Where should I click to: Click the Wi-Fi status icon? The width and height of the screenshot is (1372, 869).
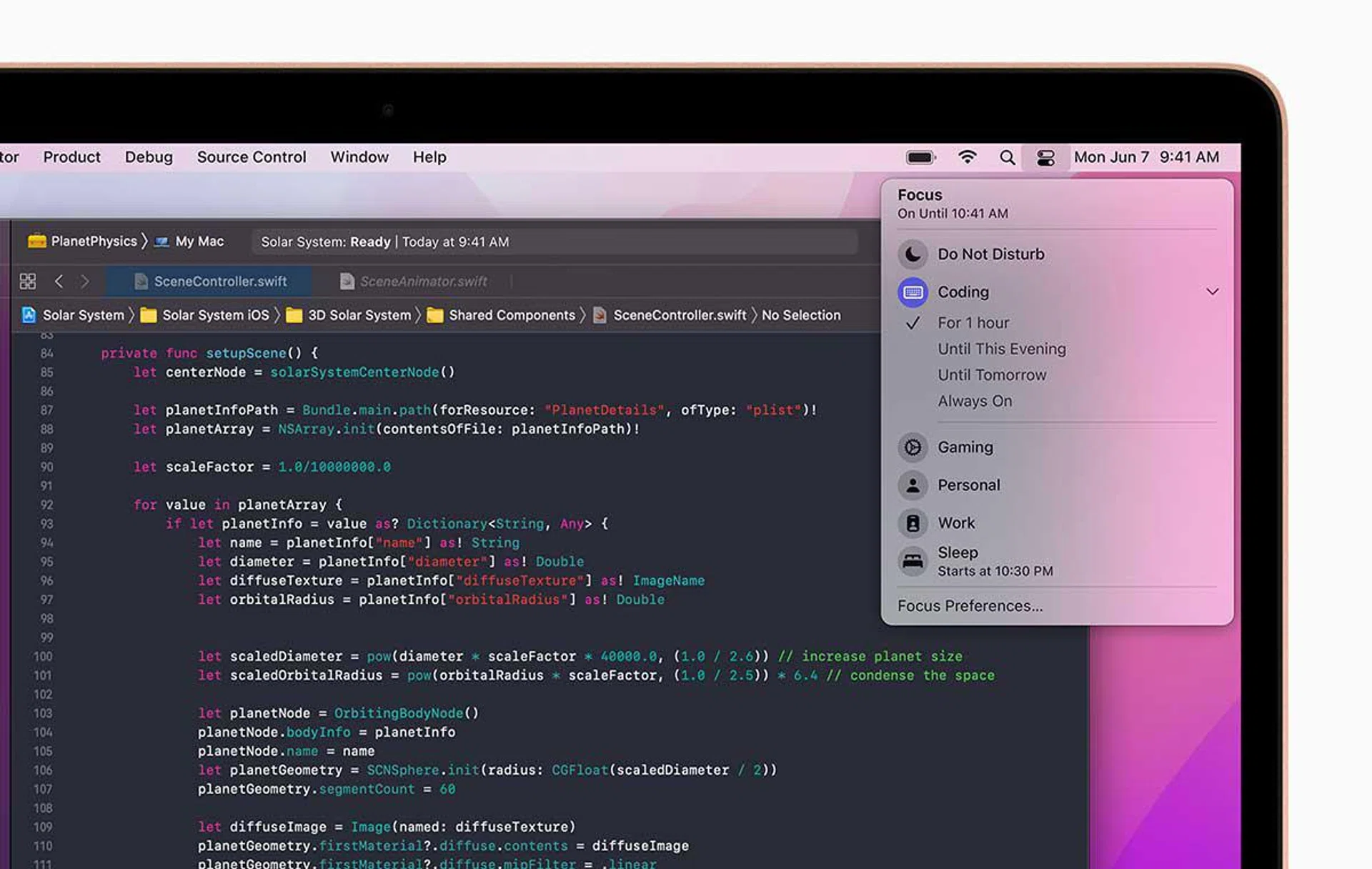coord(967,157)
